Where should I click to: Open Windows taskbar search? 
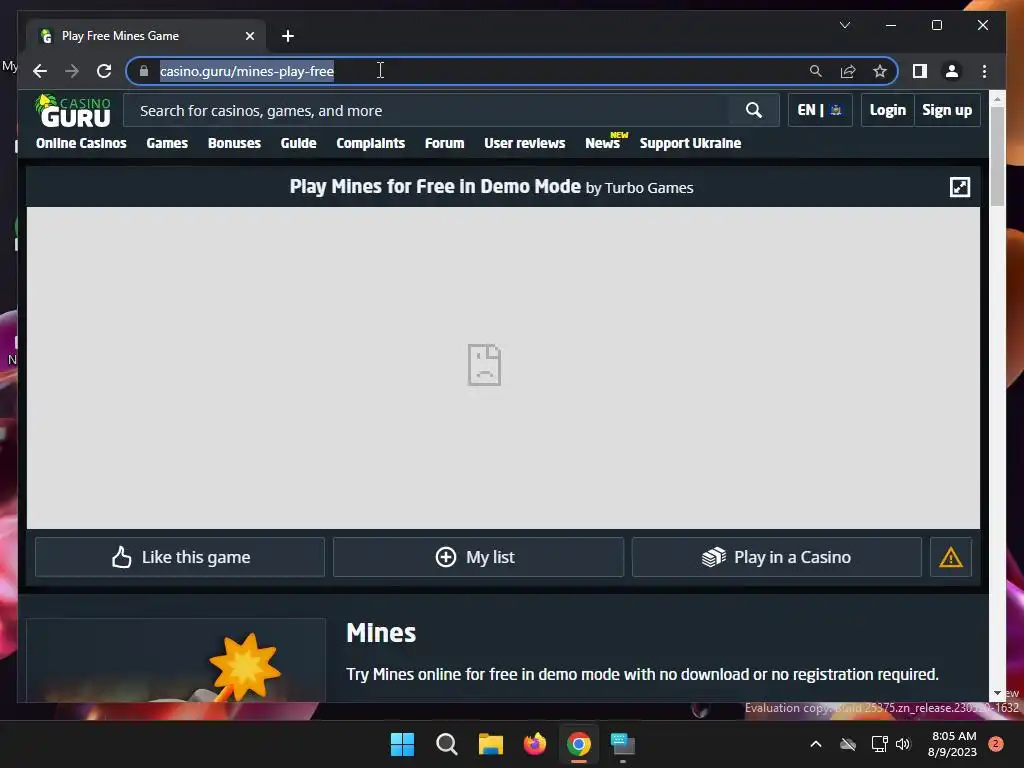point(447,744)
